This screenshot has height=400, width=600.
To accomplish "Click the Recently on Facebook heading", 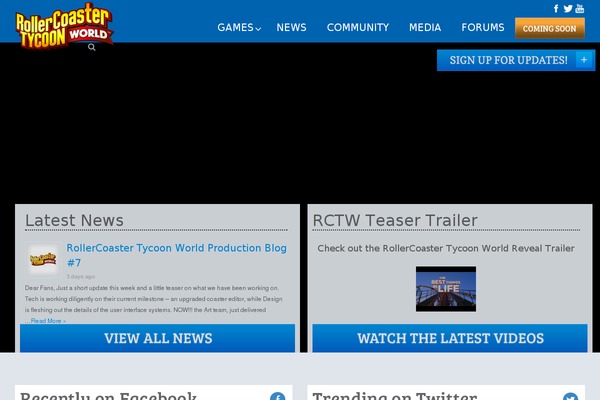I will 108,396.
